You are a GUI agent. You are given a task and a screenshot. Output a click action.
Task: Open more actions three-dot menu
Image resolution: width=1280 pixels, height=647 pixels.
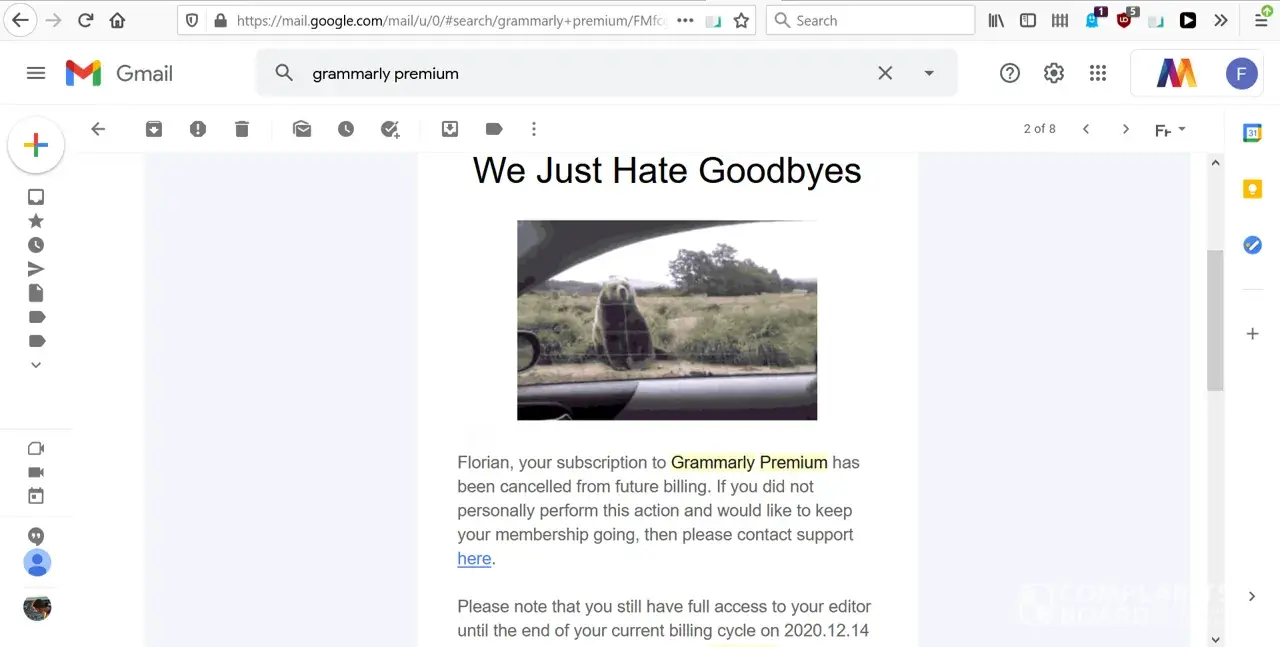[534, 129]
